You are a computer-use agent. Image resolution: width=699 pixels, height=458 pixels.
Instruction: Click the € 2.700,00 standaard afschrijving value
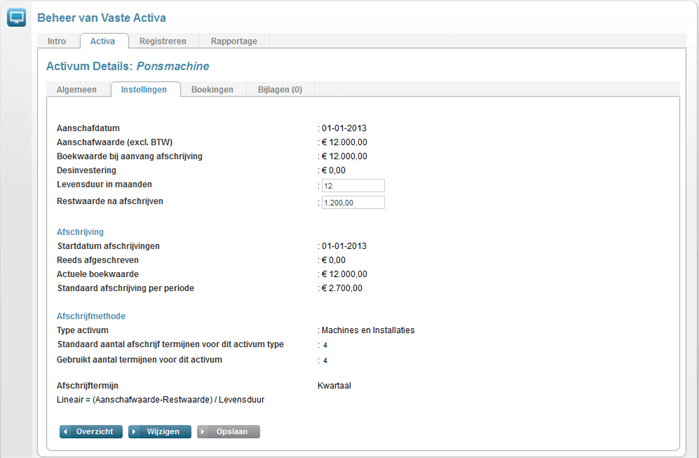pos(342,288)
